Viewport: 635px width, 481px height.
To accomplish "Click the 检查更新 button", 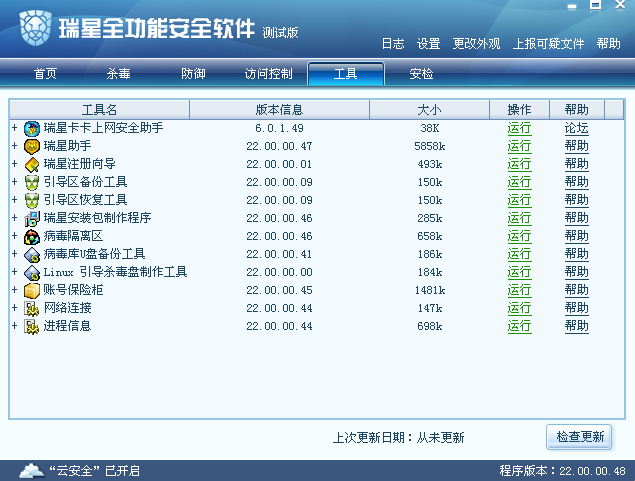I will 579,437.
